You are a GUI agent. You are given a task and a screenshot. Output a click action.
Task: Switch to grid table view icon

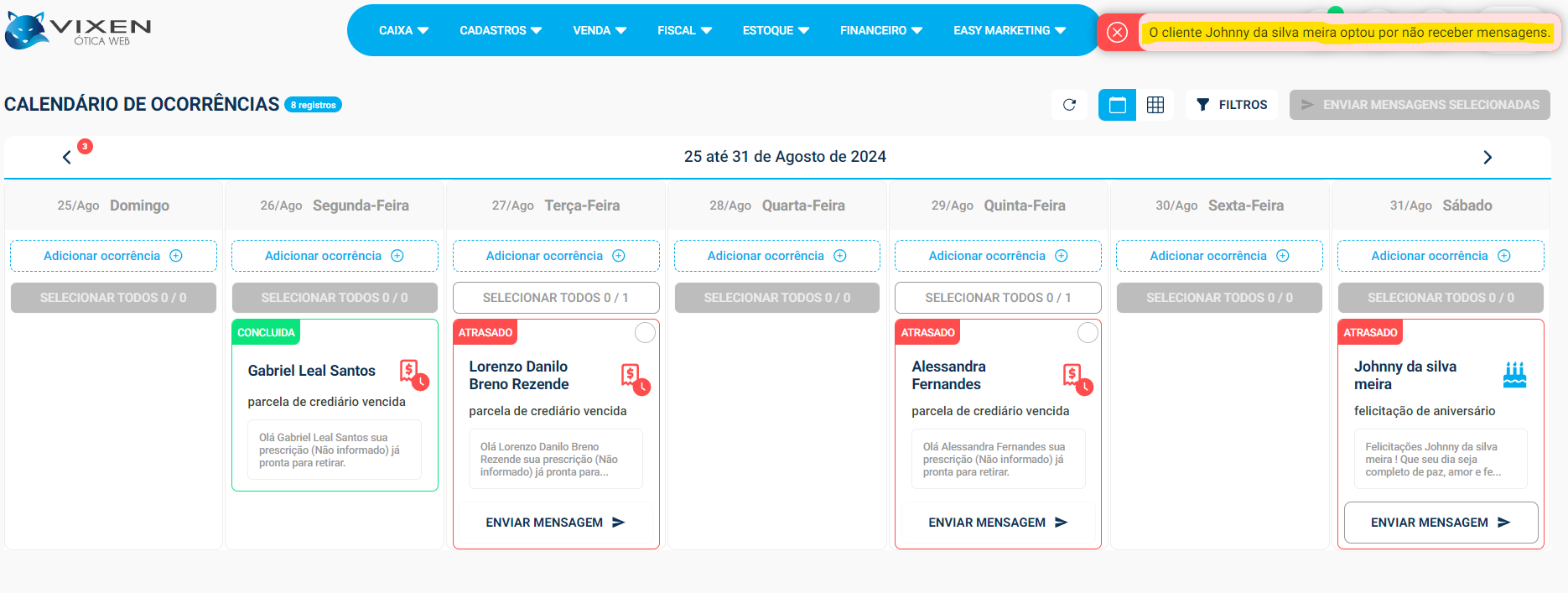coord(1155,105)
